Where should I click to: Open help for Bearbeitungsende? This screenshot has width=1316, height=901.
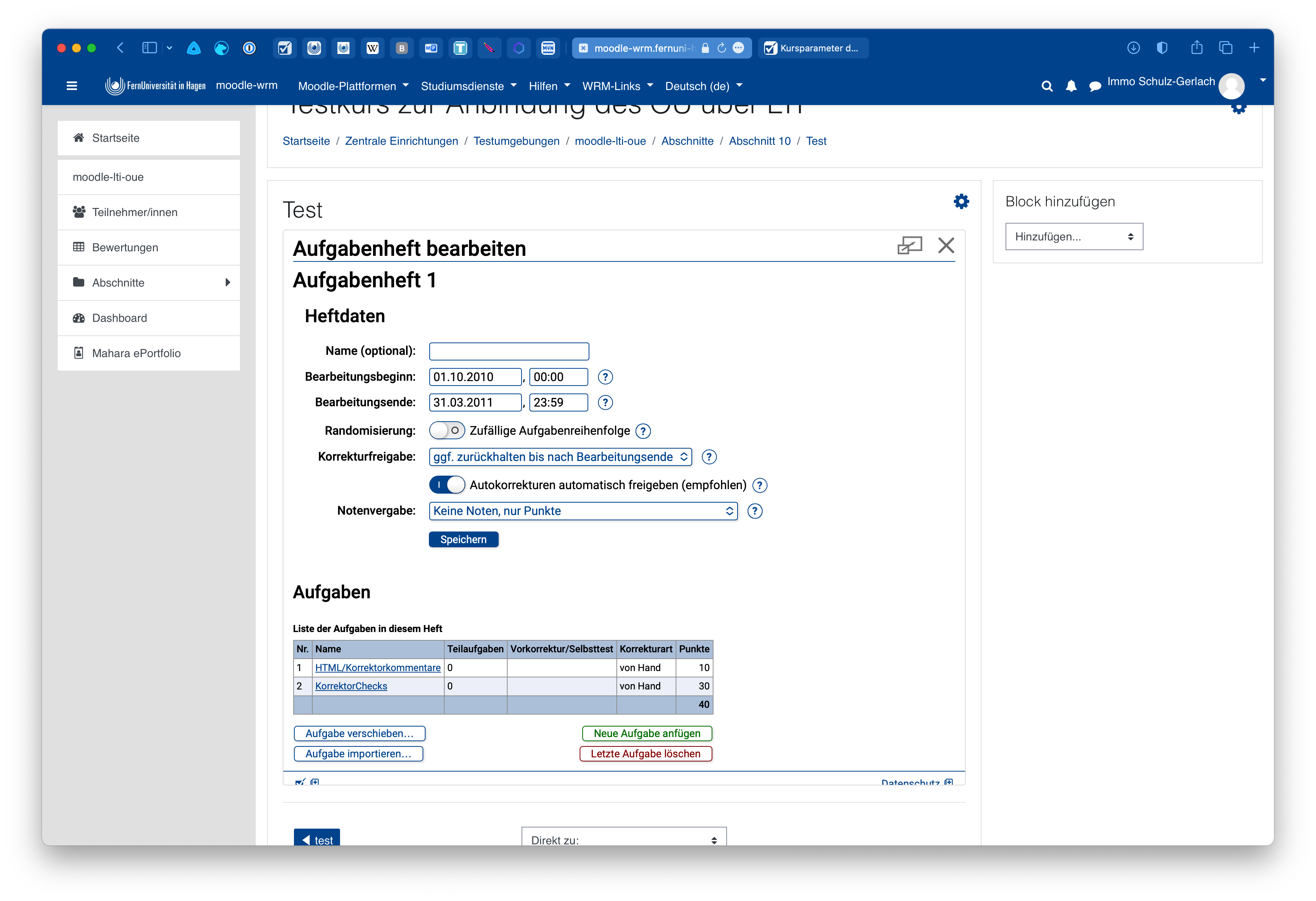click(x=606, y=402)
